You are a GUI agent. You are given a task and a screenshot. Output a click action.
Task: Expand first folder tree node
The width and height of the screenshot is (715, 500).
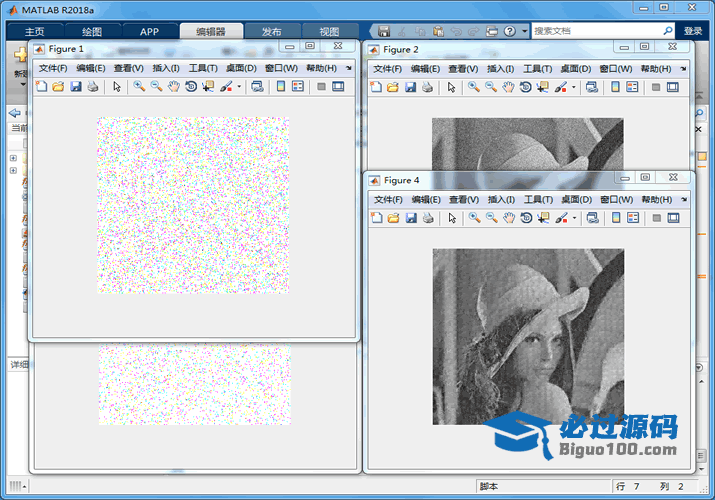[13, 158]
